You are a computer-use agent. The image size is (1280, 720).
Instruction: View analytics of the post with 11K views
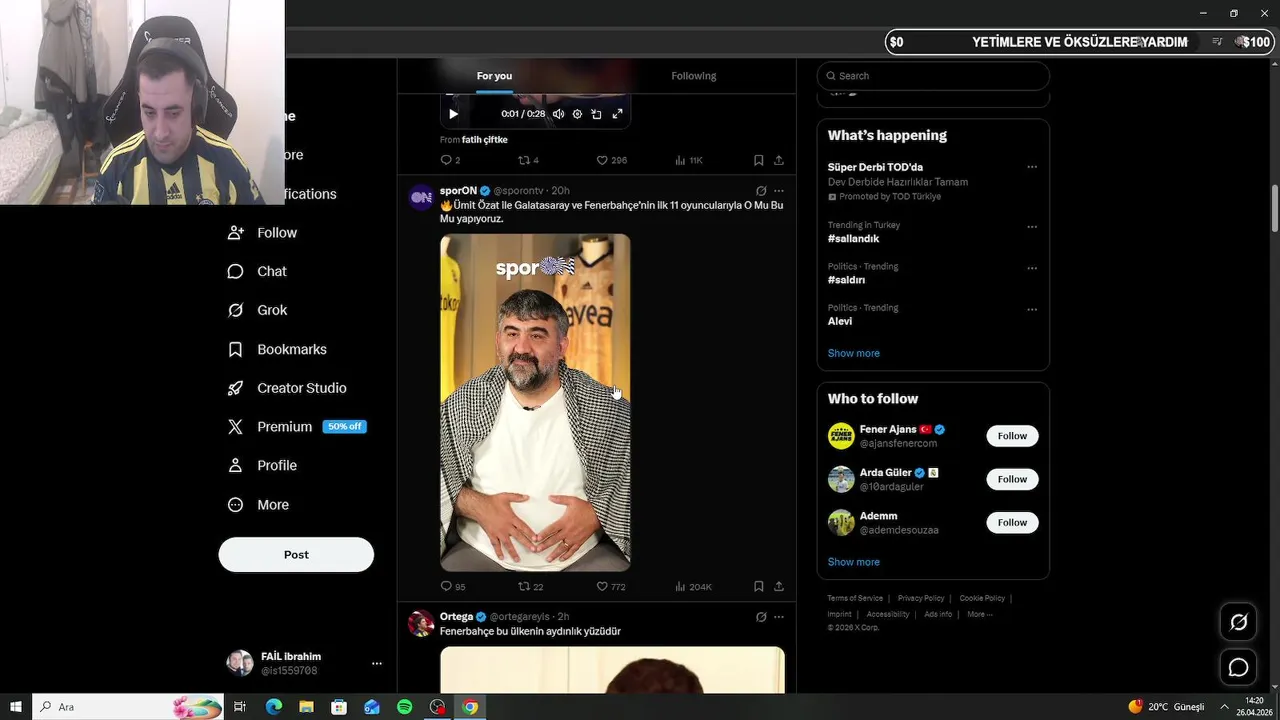(689, 160)
